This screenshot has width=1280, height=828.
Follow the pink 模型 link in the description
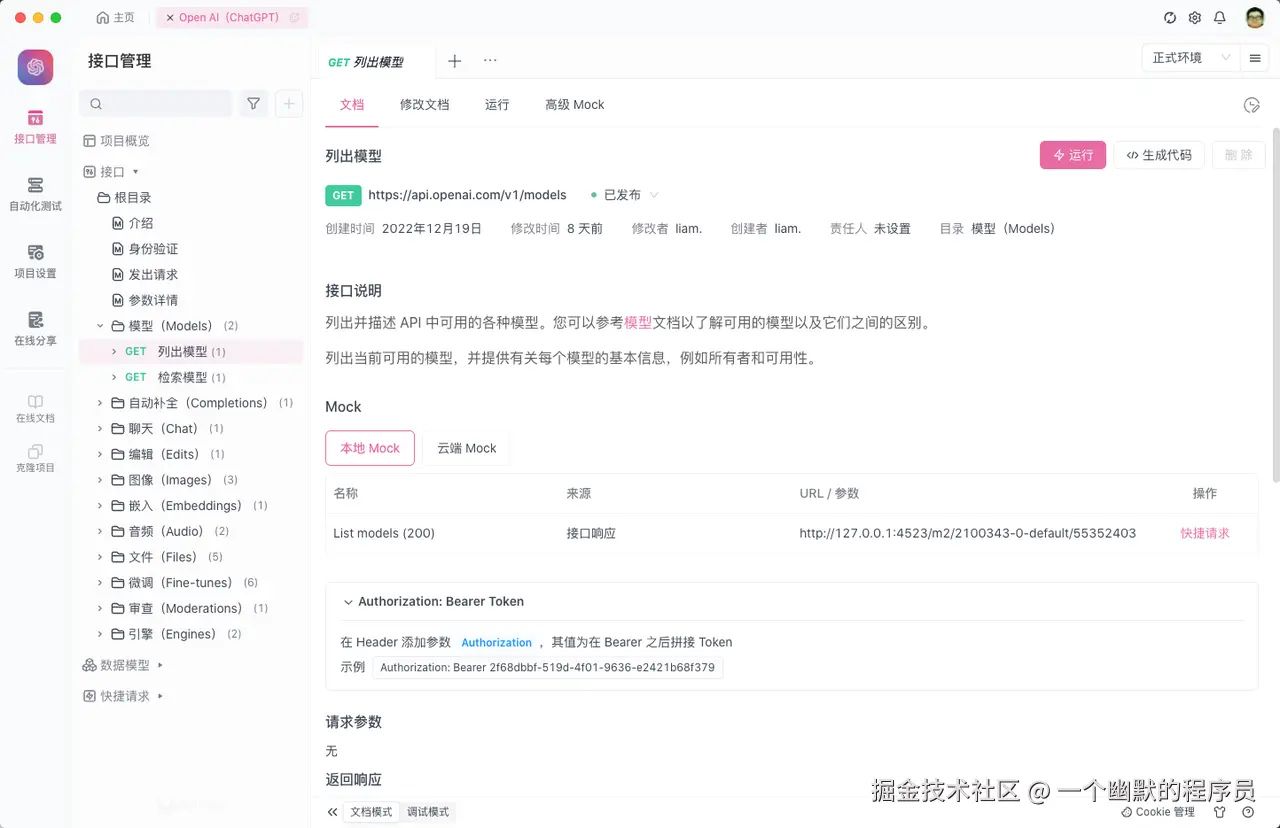[638, 323]
